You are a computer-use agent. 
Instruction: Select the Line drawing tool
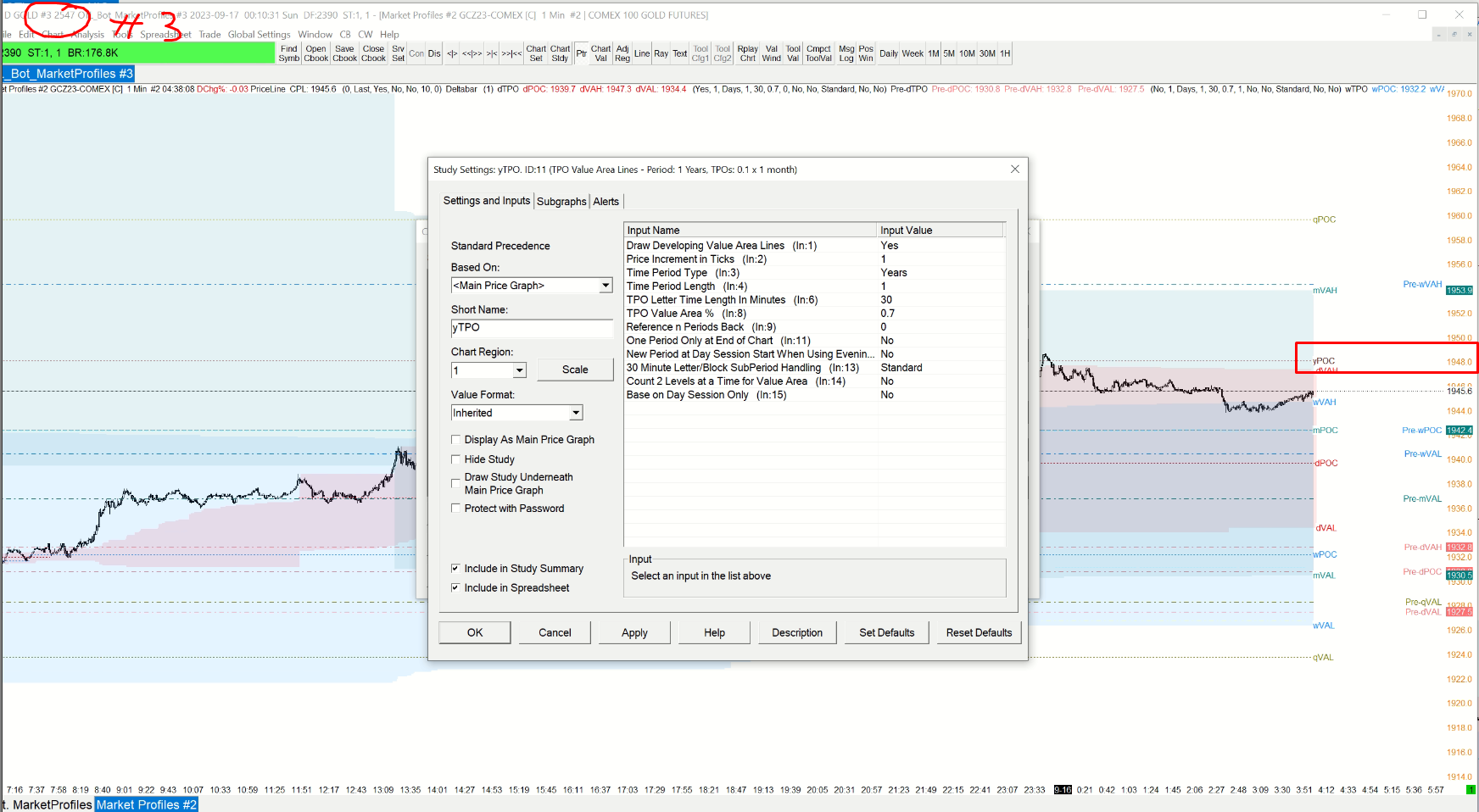[642, 53]
